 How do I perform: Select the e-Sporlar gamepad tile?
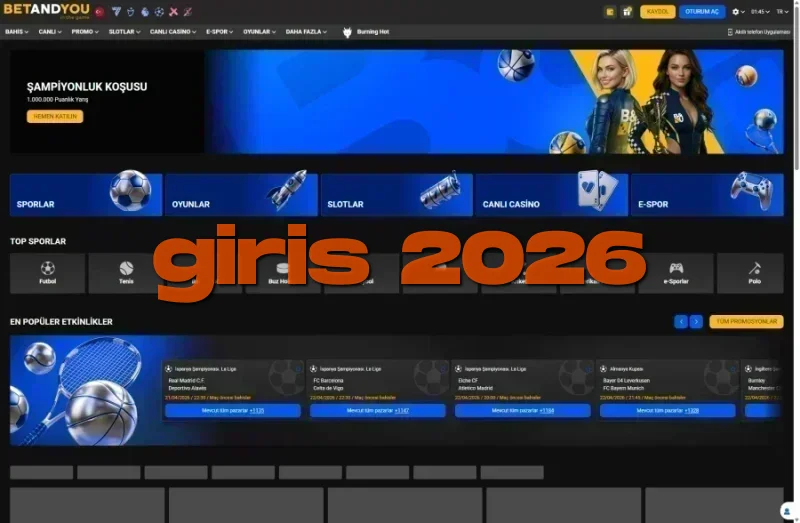[x=676, y=273]
